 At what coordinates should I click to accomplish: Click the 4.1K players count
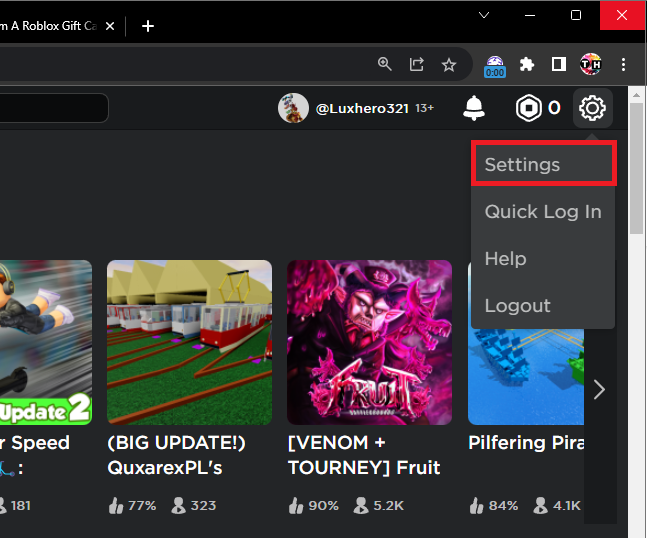[556, 505]
